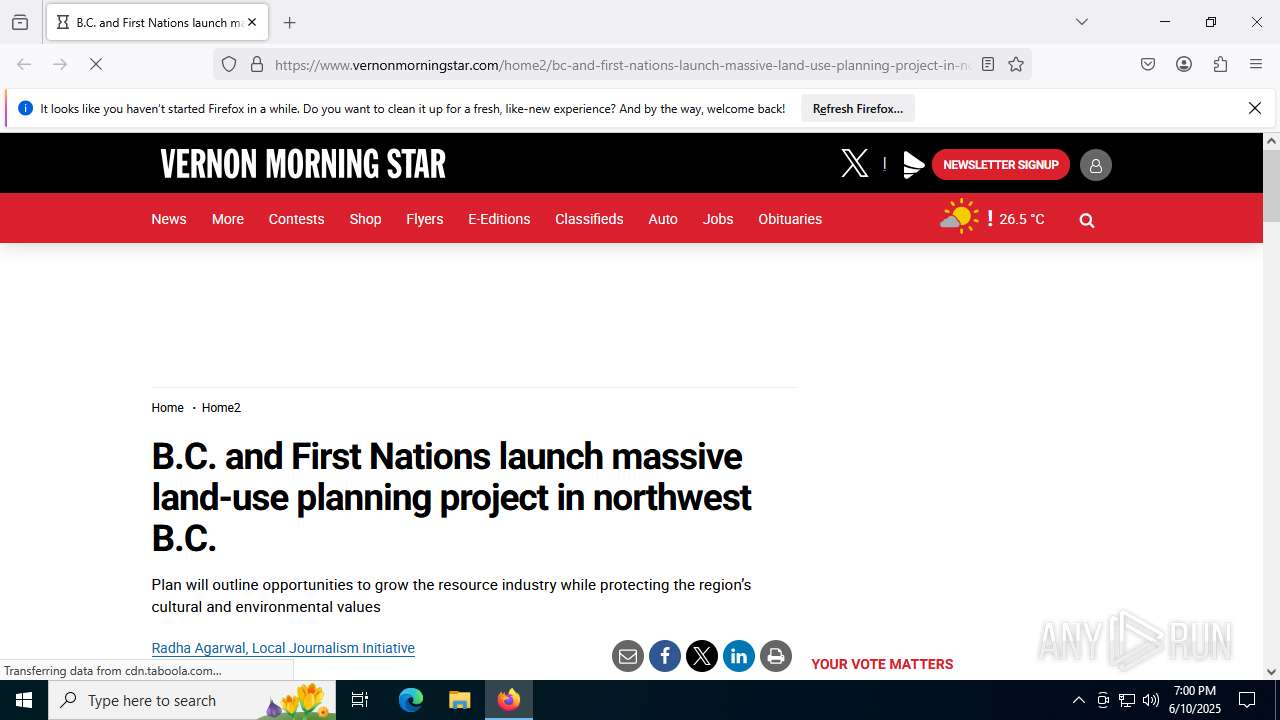
Task: Go back to the previous page
Action: click(24, 64)
